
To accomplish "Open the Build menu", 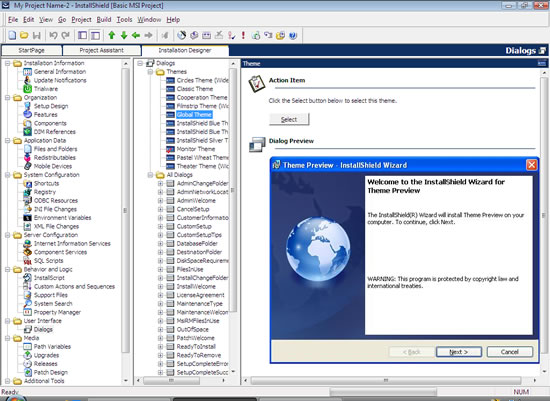I will [104, 20].
